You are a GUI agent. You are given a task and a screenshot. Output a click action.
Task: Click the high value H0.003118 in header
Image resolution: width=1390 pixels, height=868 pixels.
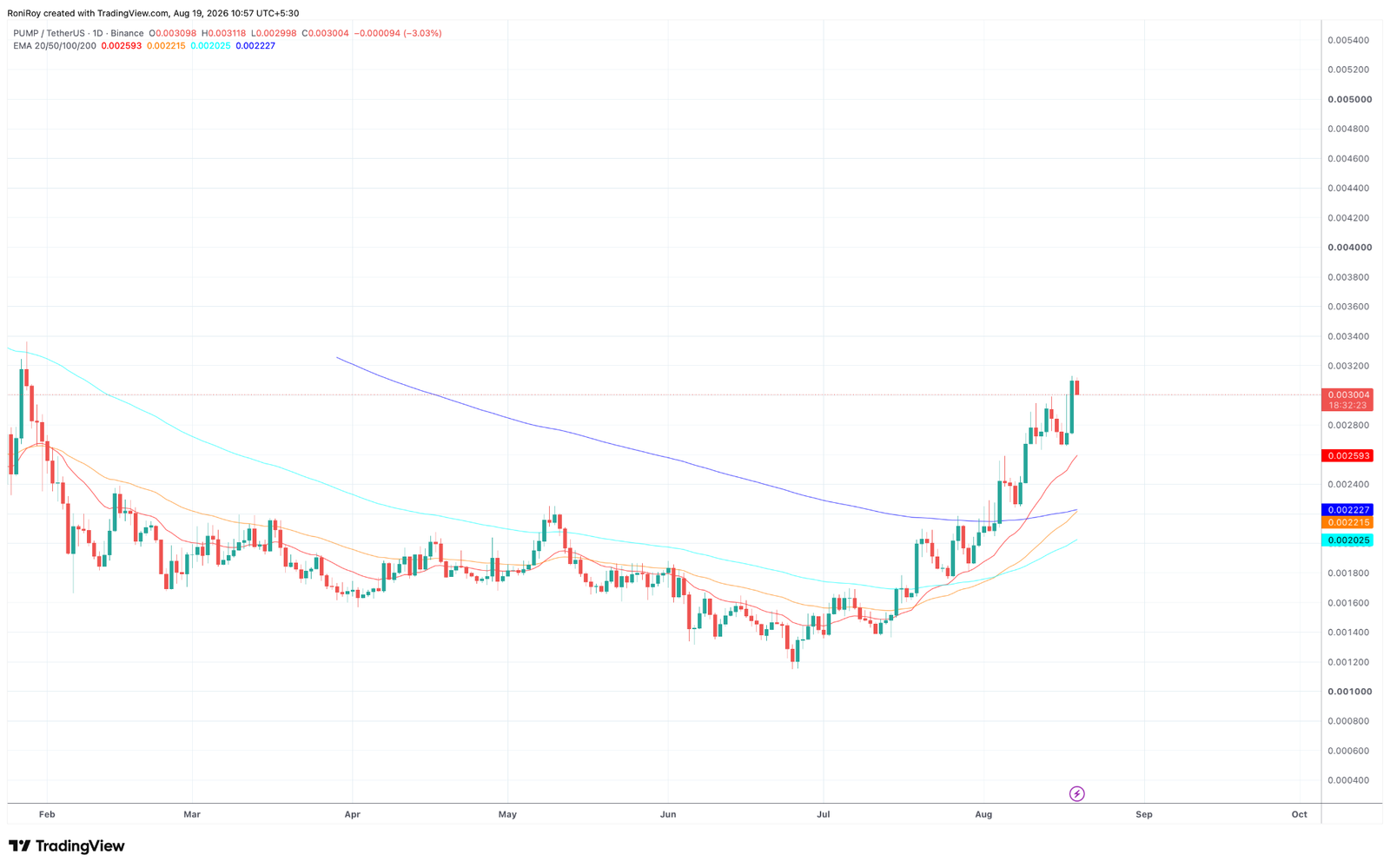point(224,33)
